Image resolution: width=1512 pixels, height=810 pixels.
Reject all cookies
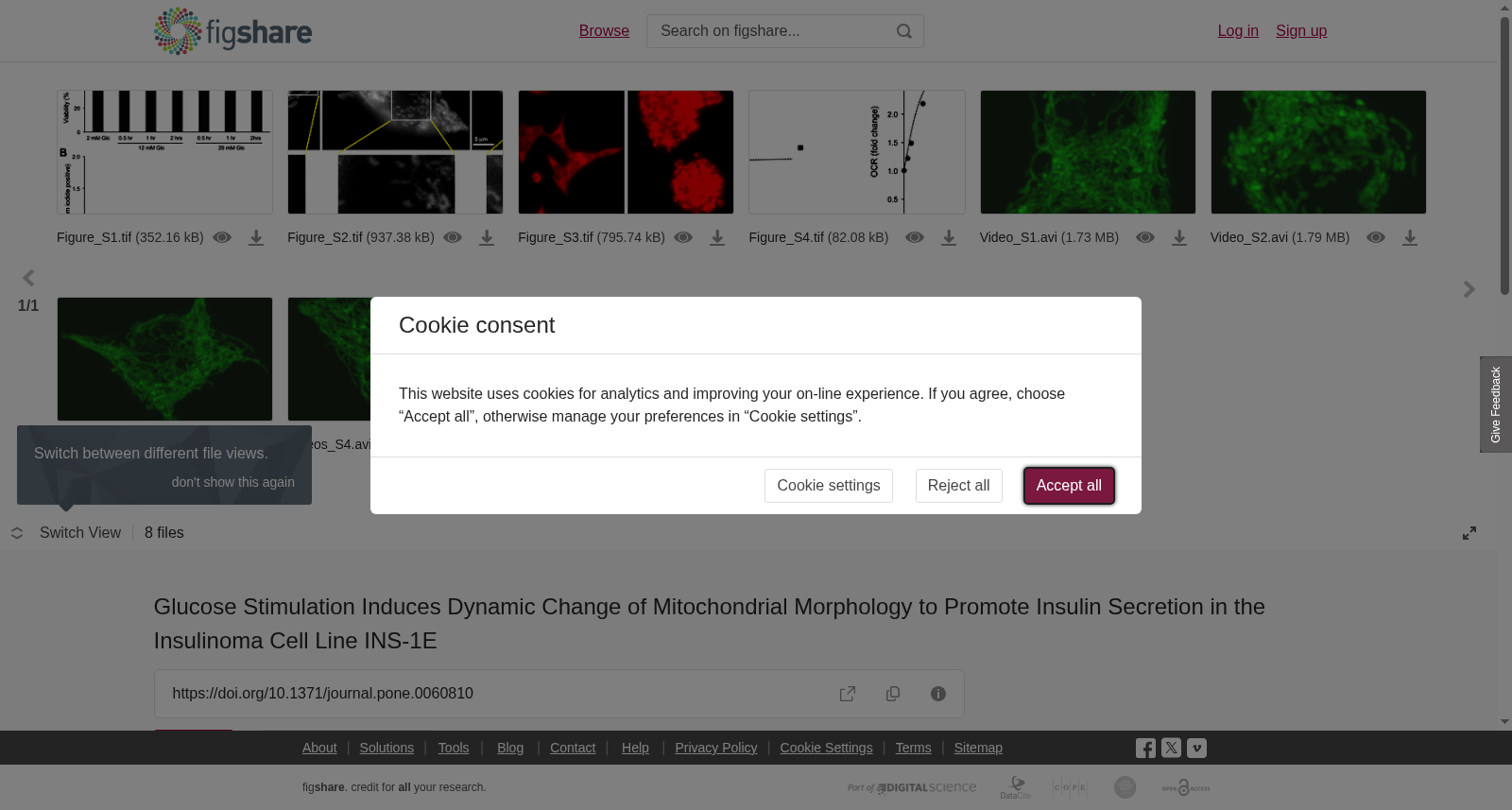(x=958, y=486)
